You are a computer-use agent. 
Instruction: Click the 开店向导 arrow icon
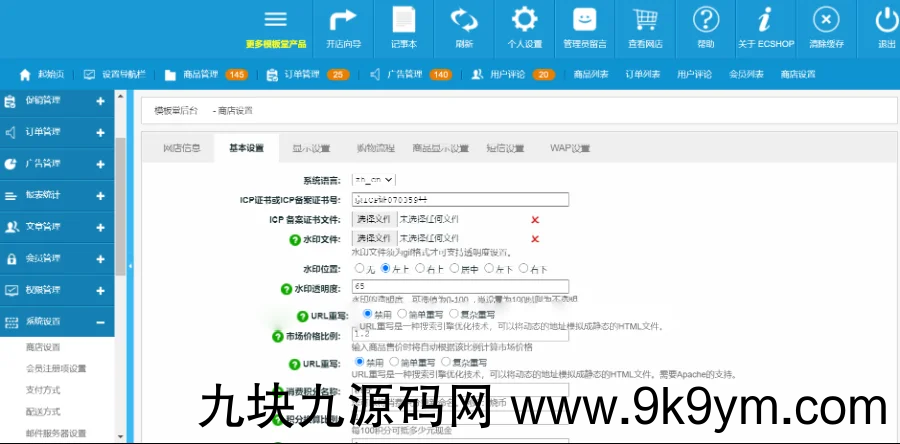click(x=343, y=21)
